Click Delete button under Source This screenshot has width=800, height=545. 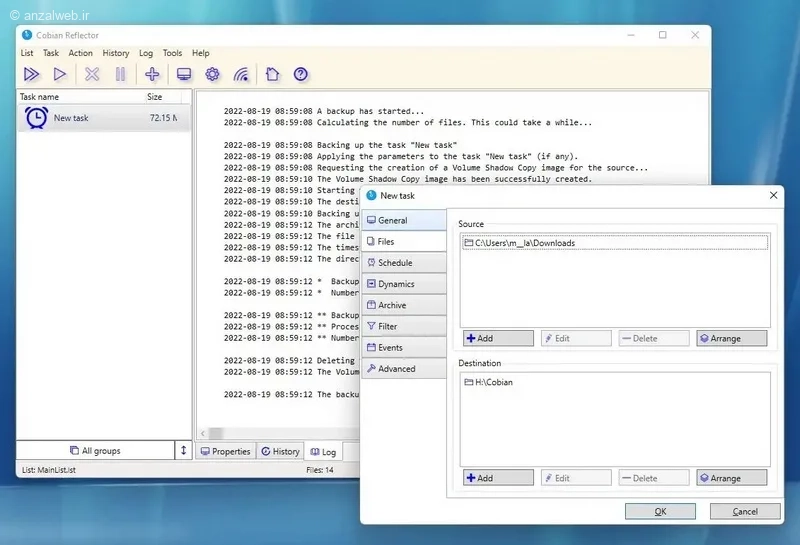[x=654, y=338]
